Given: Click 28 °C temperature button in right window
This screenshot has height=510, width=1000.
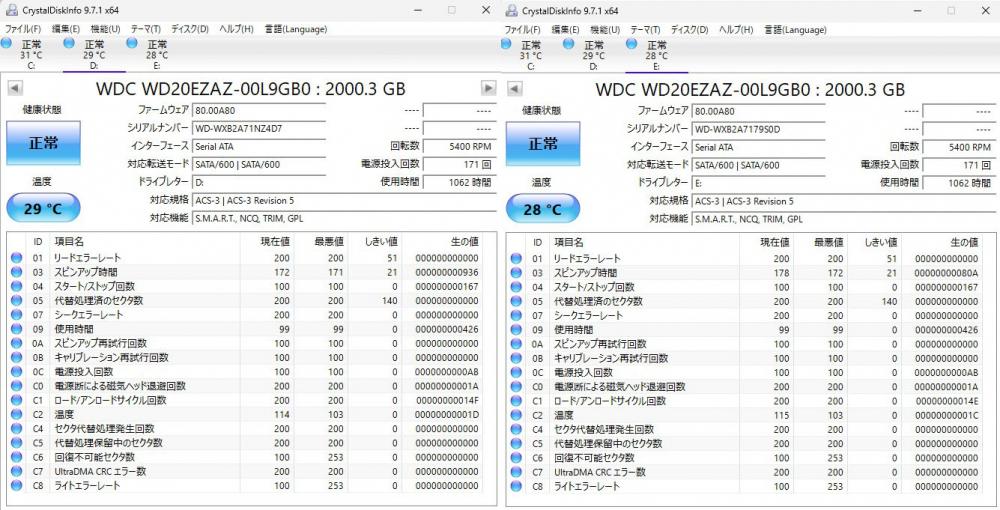Looking at the screenshot, I should (543, 209).
